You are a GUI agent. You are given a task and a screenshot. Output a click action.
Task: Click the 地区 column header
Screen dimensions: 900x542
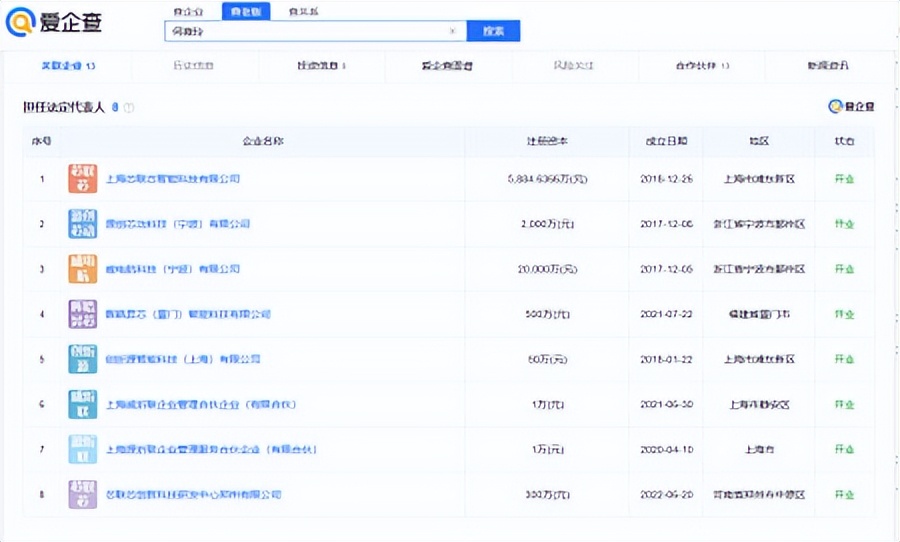(759, 141)
